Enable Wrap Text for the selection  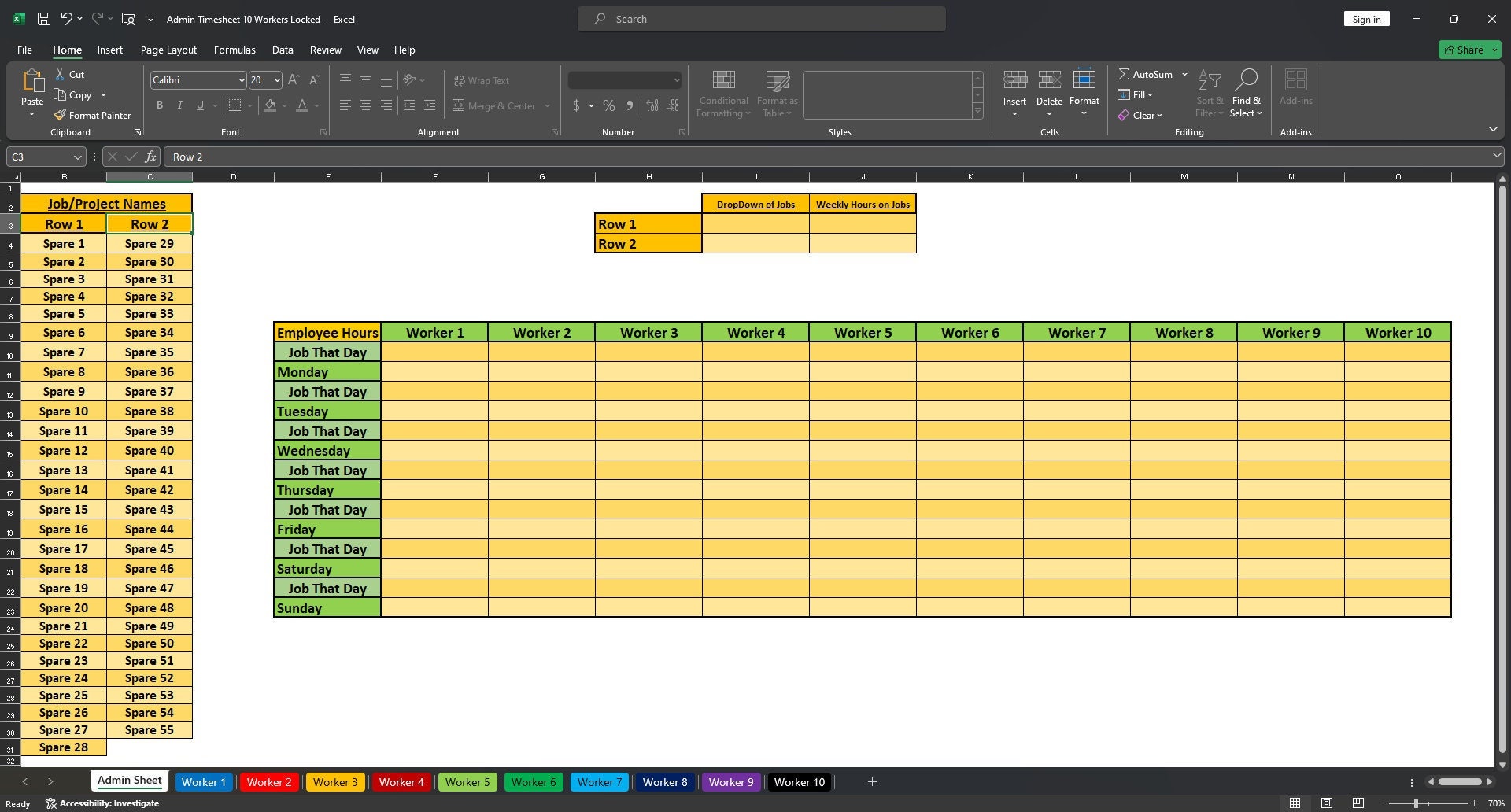(x=482, y=80)
